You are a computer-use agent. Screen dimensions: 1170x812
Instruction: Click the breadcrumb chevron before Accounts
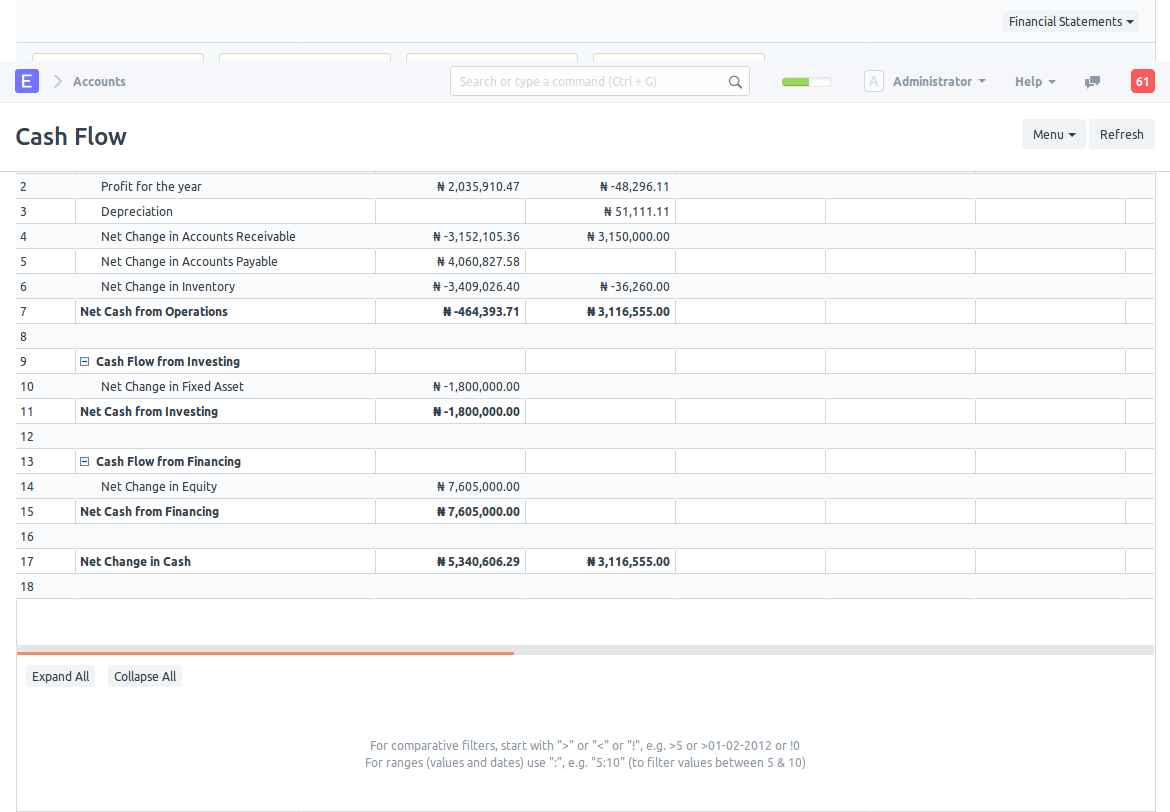pos(58,82)
